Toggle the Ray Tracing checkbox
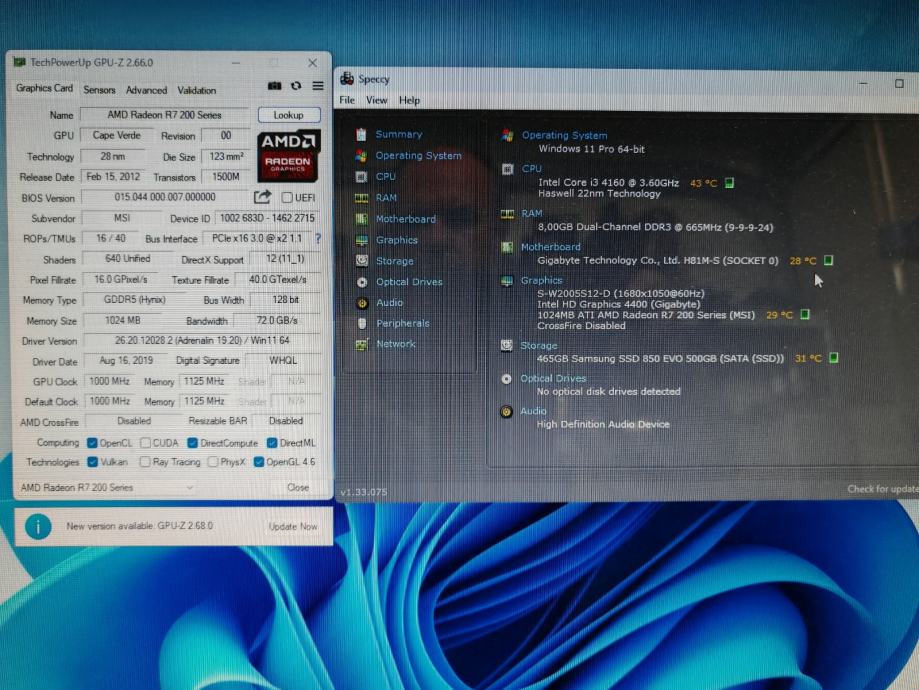919x690 pixels. (145, 462)
